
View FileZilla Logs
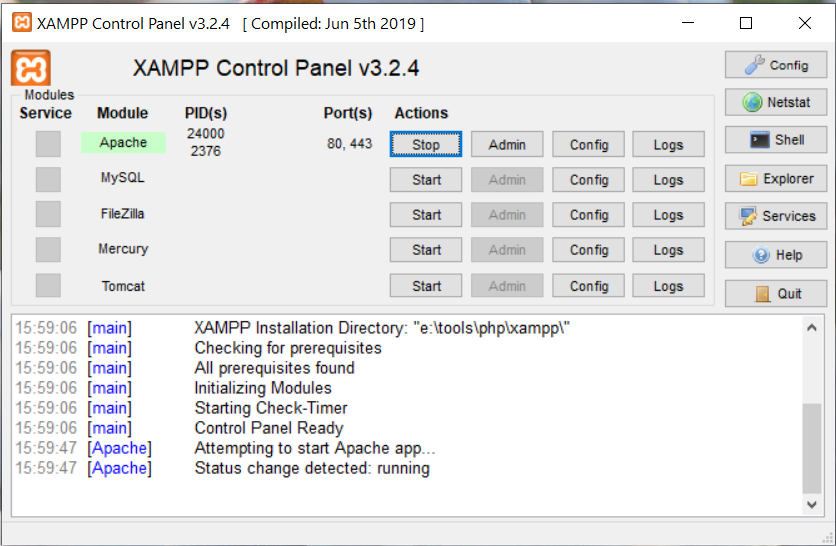click(x=669, y=215)
